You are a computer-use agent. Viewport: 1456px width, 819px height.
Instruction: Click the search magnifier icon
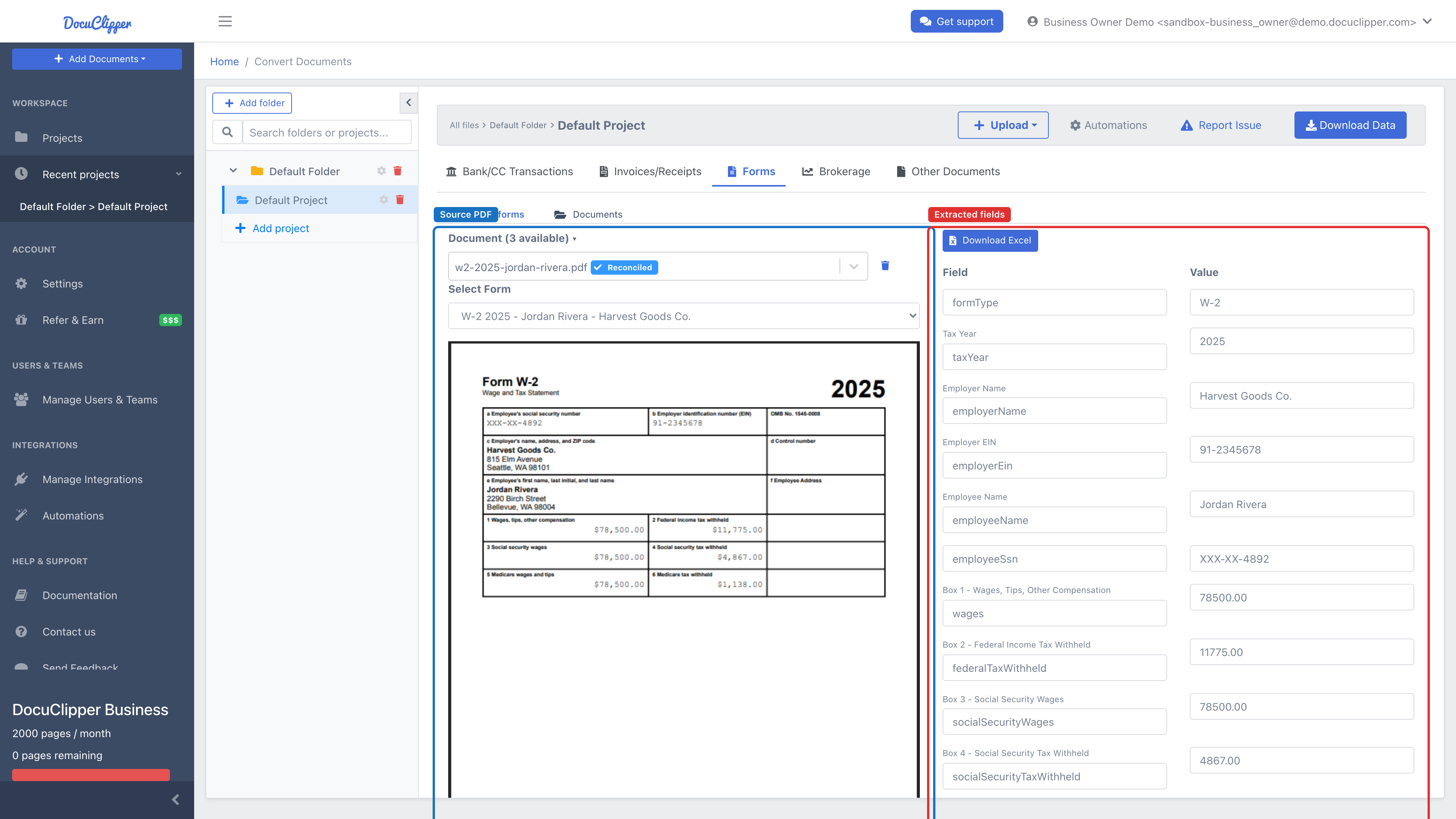coord(227,132)
